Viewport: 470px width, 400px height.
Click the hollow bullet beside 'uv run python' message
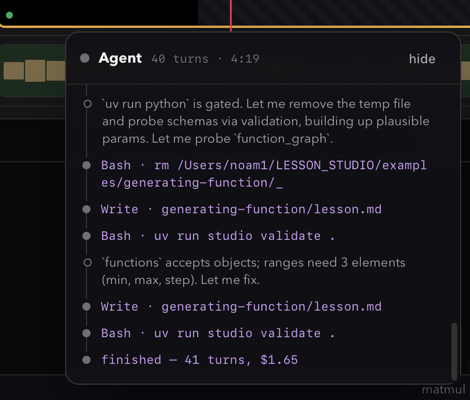tap(87, 104)
